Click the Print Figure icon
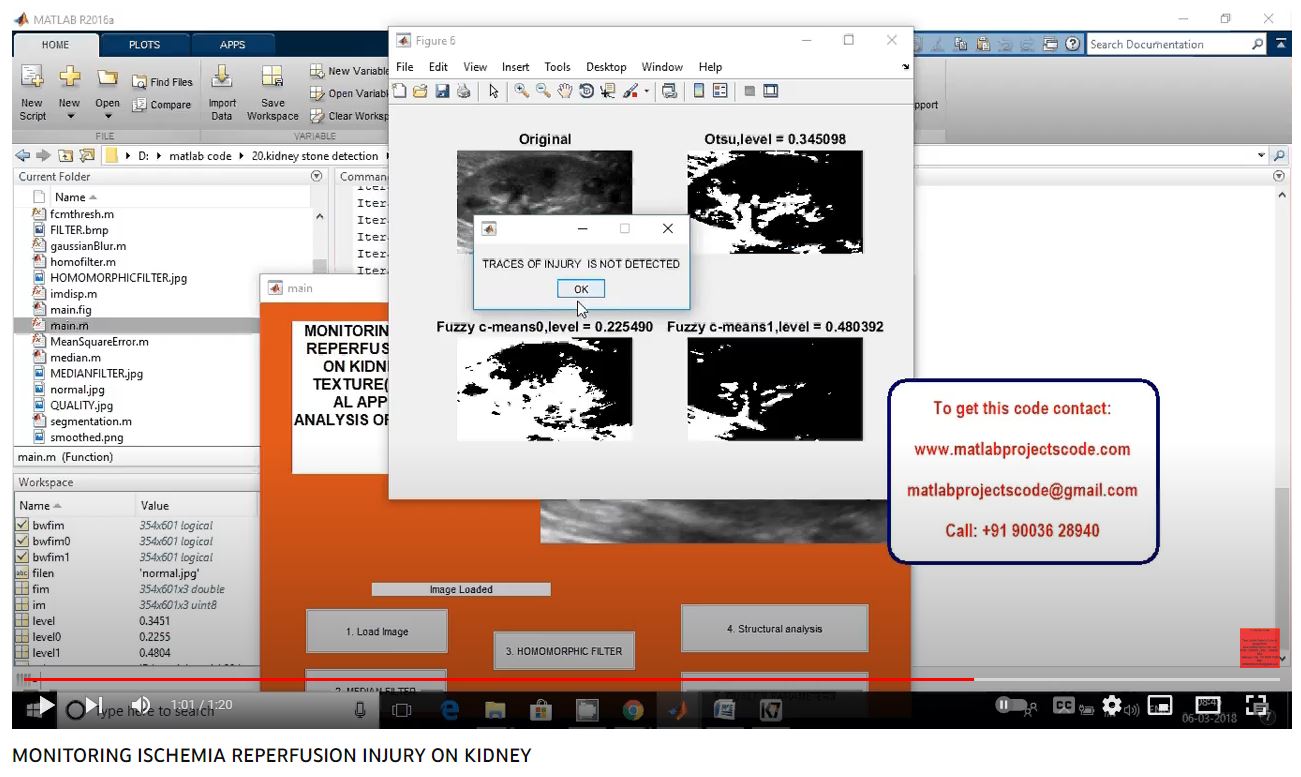Screen dimensions: 1301x777 [x=463, y=91]
